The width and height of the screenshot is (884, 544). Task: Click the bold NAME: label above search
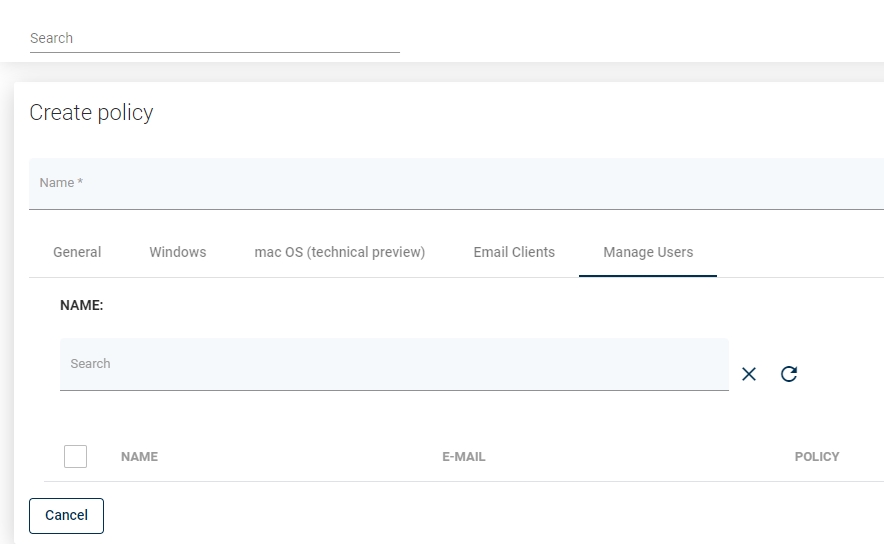point(82,306)
